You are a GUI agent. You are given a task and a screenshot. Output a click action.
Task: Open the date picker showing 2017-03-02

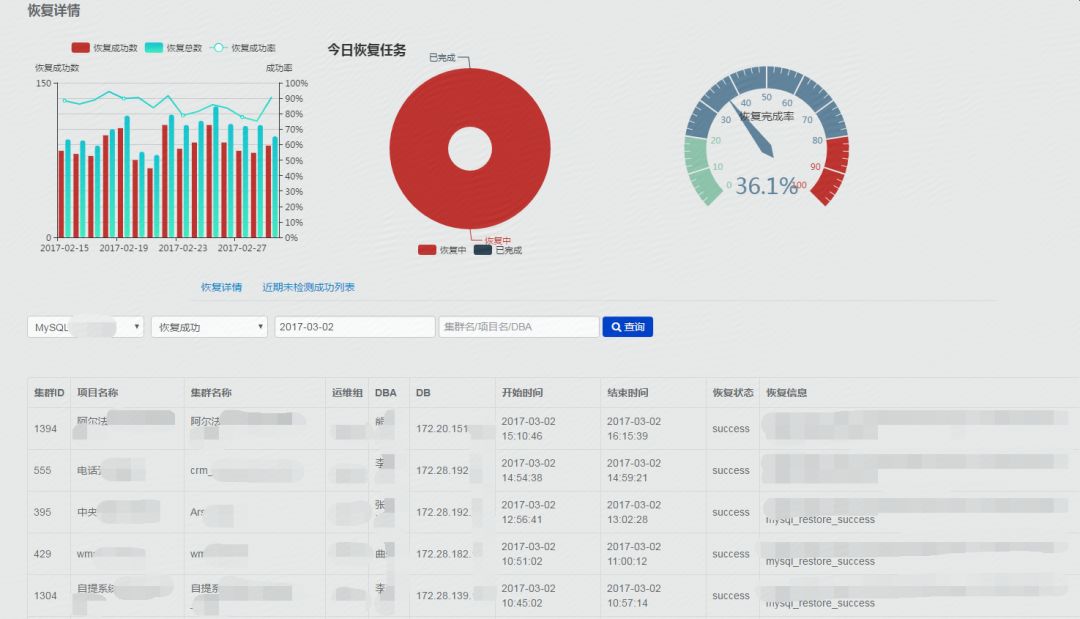(354, 327)
